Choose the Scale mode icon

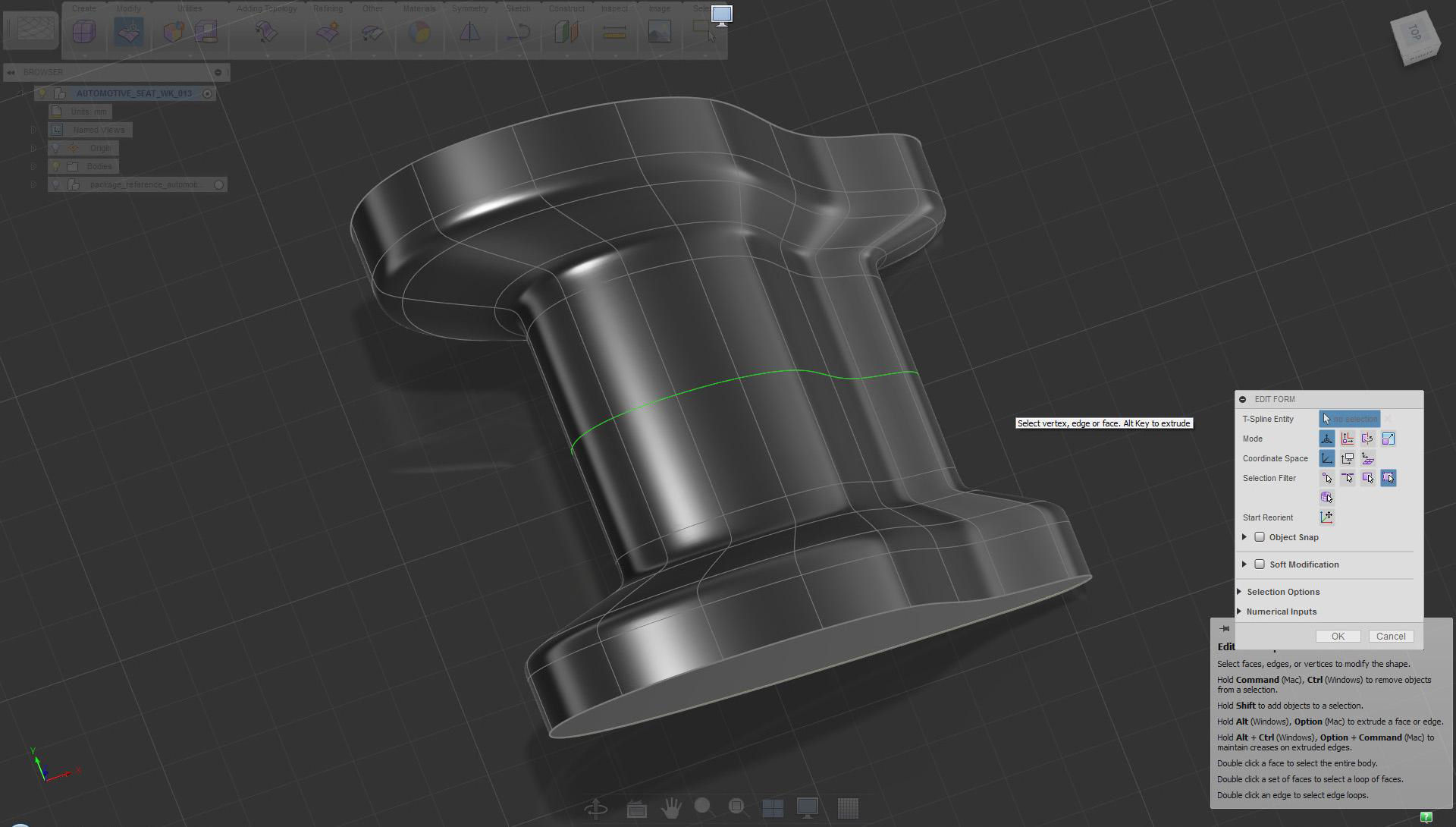(x=1388, y=439)
